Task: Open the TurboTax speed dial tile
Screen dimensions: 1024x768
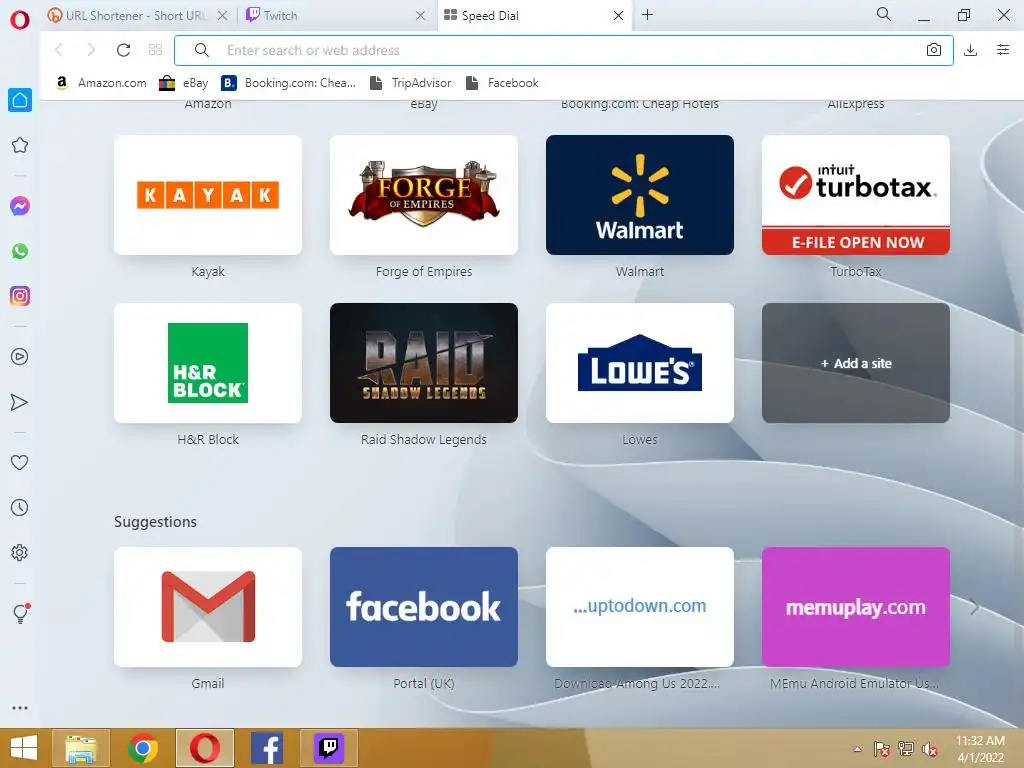Action: [856, 195]
